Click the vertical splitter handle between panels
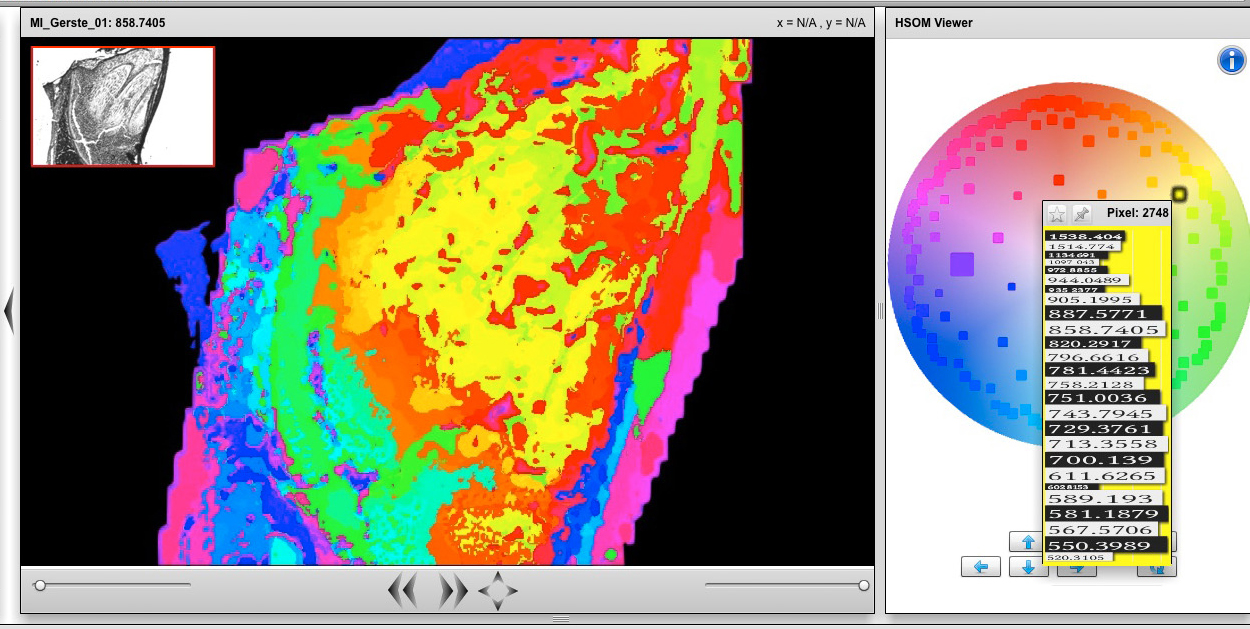 tap(880, 312)
